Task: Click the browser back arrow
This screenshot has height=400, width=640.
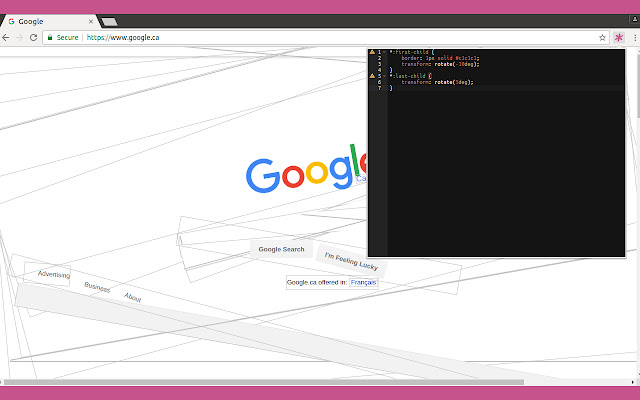Action: 5,38
